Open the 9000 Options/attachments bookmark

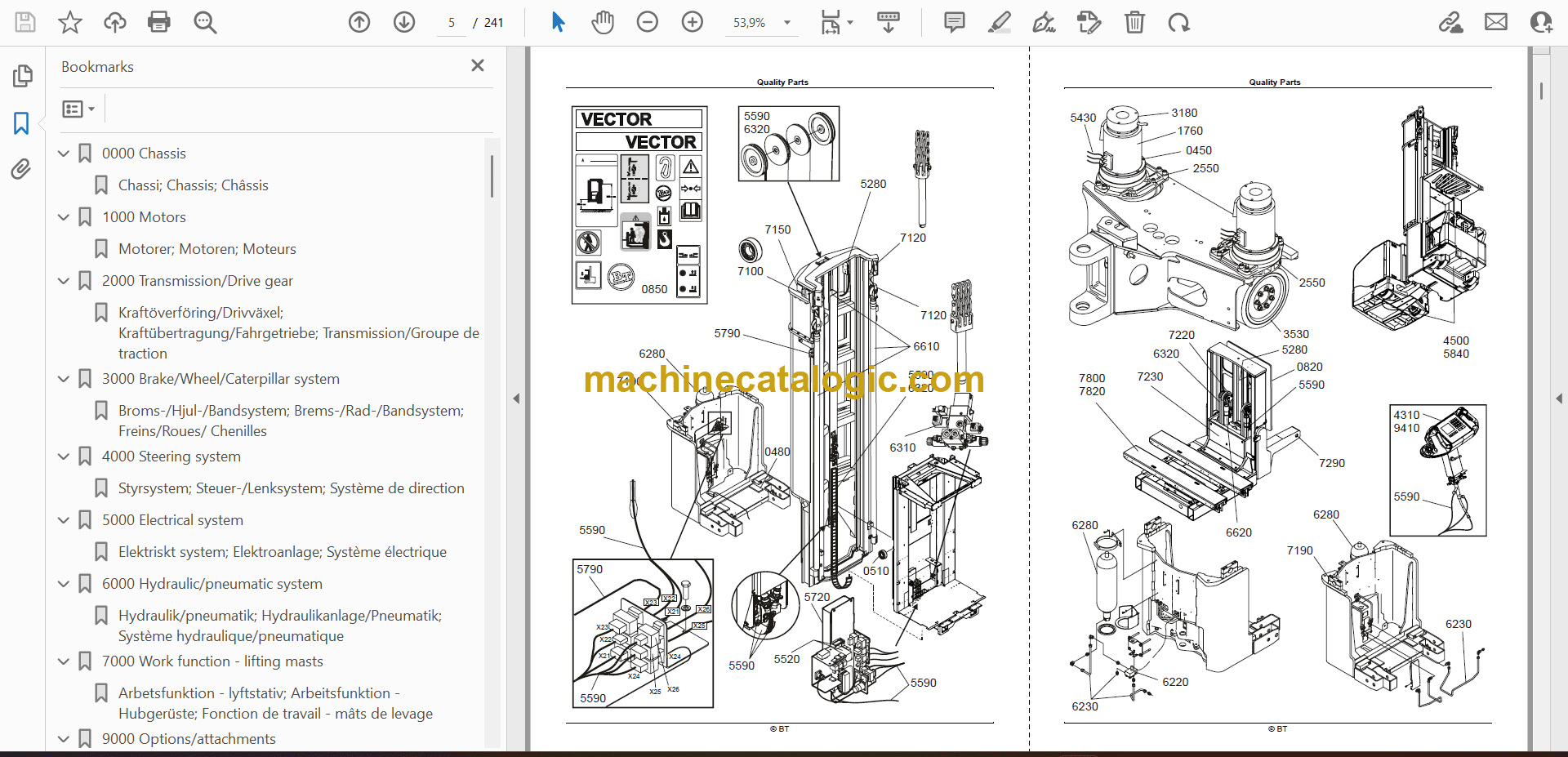point(189,739)
